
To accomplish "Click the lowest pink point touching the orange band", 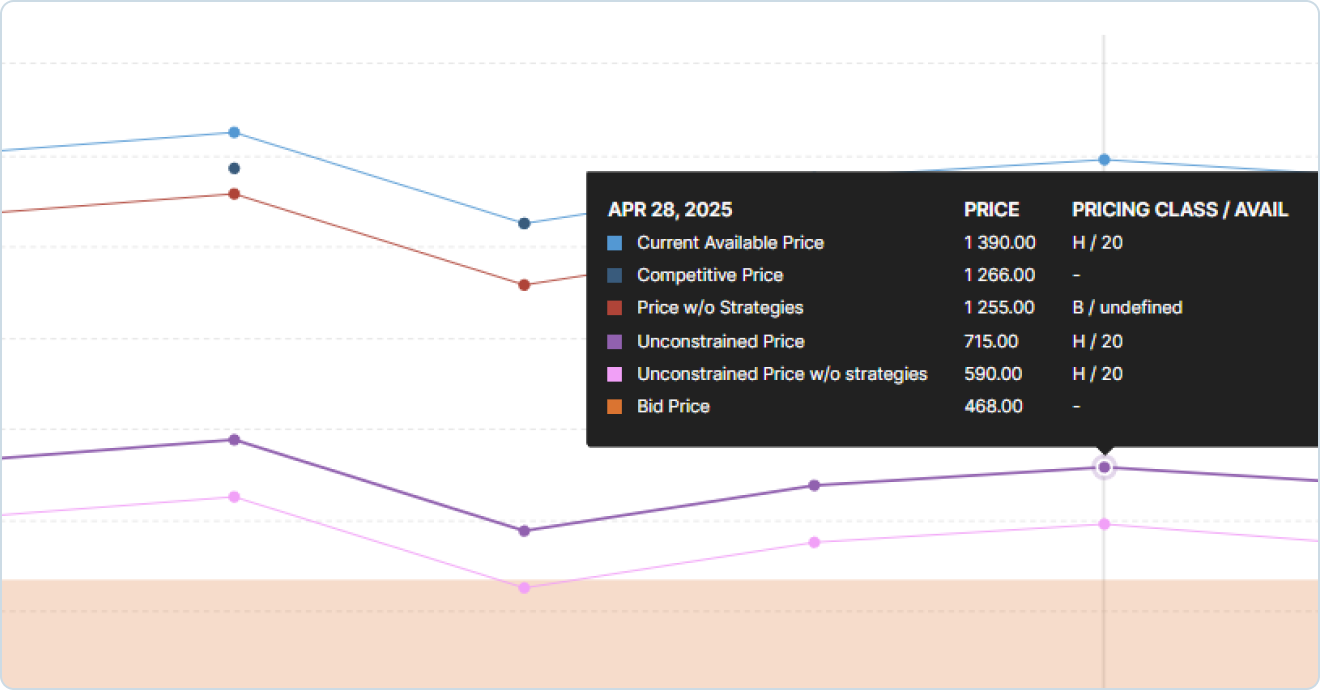I will tap(524, 588).
